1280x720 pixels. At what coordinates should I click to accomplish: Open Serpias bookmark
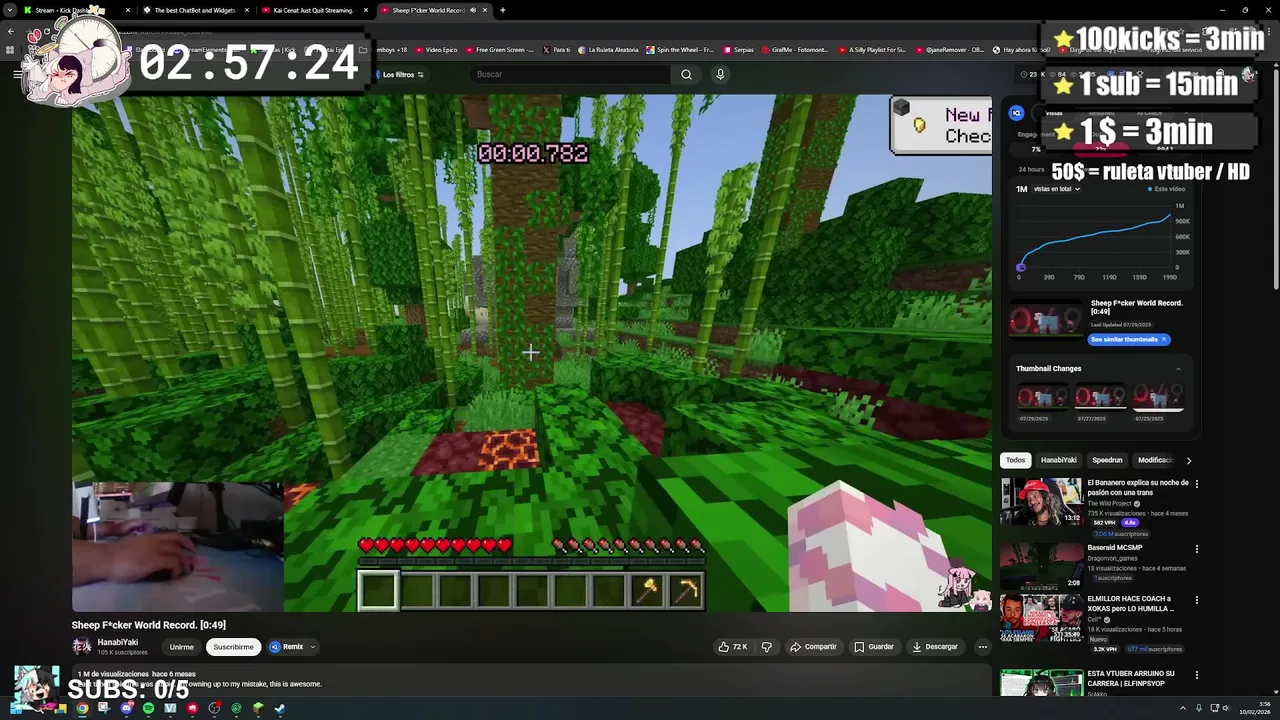[x=738, y=49]
